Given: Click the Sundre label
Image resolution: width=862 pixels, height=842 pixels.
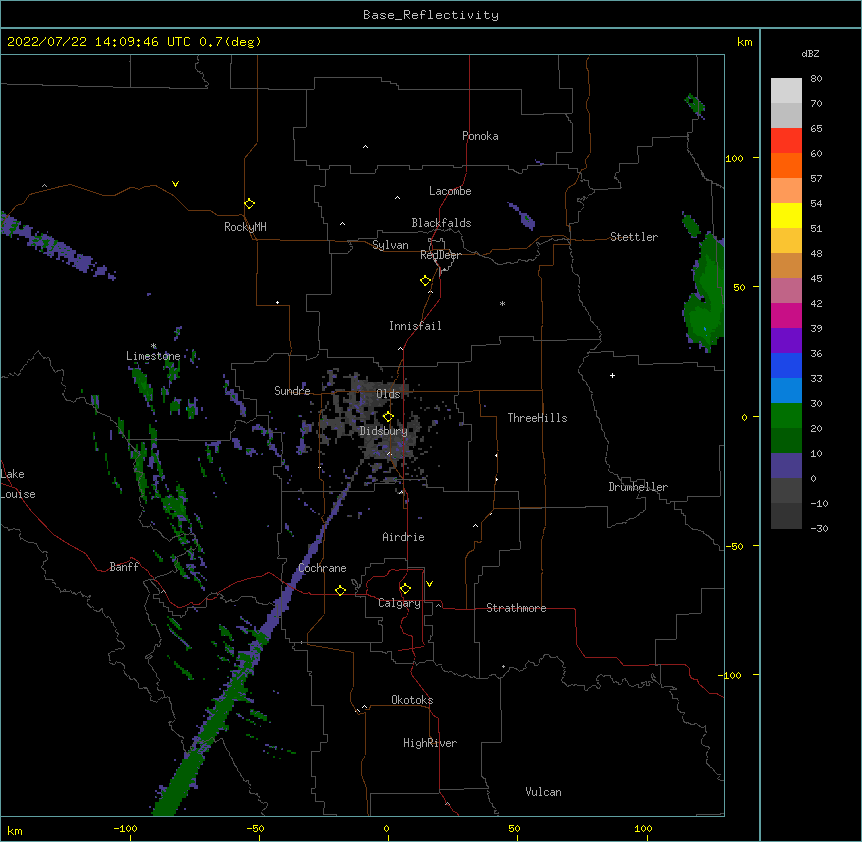Looking at the screenshot, I should (292, 391).
